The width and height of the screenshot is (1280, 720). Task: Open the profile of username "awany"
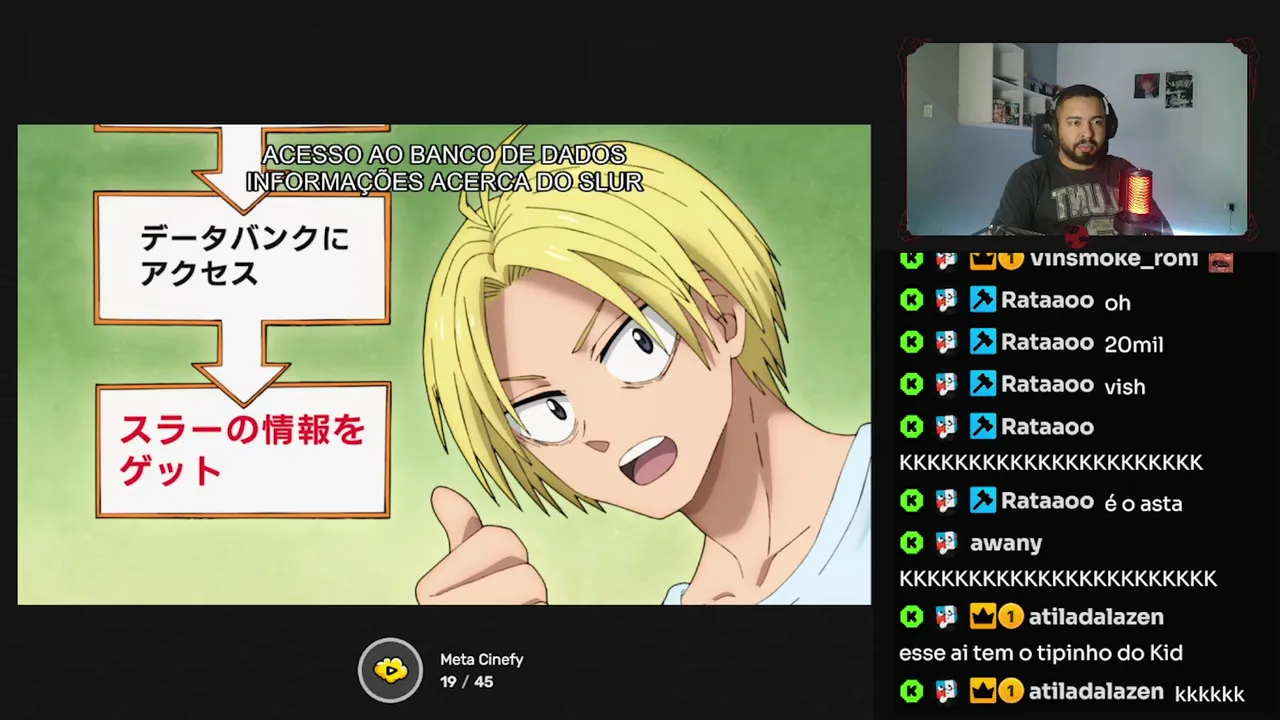(1006, 543)
